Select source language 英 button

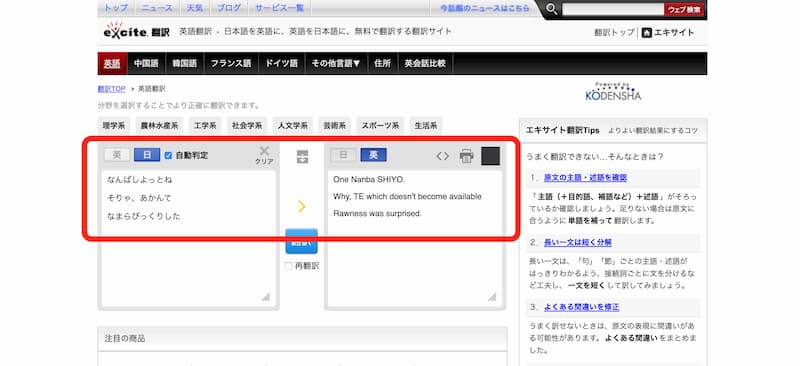pos(117,155)
